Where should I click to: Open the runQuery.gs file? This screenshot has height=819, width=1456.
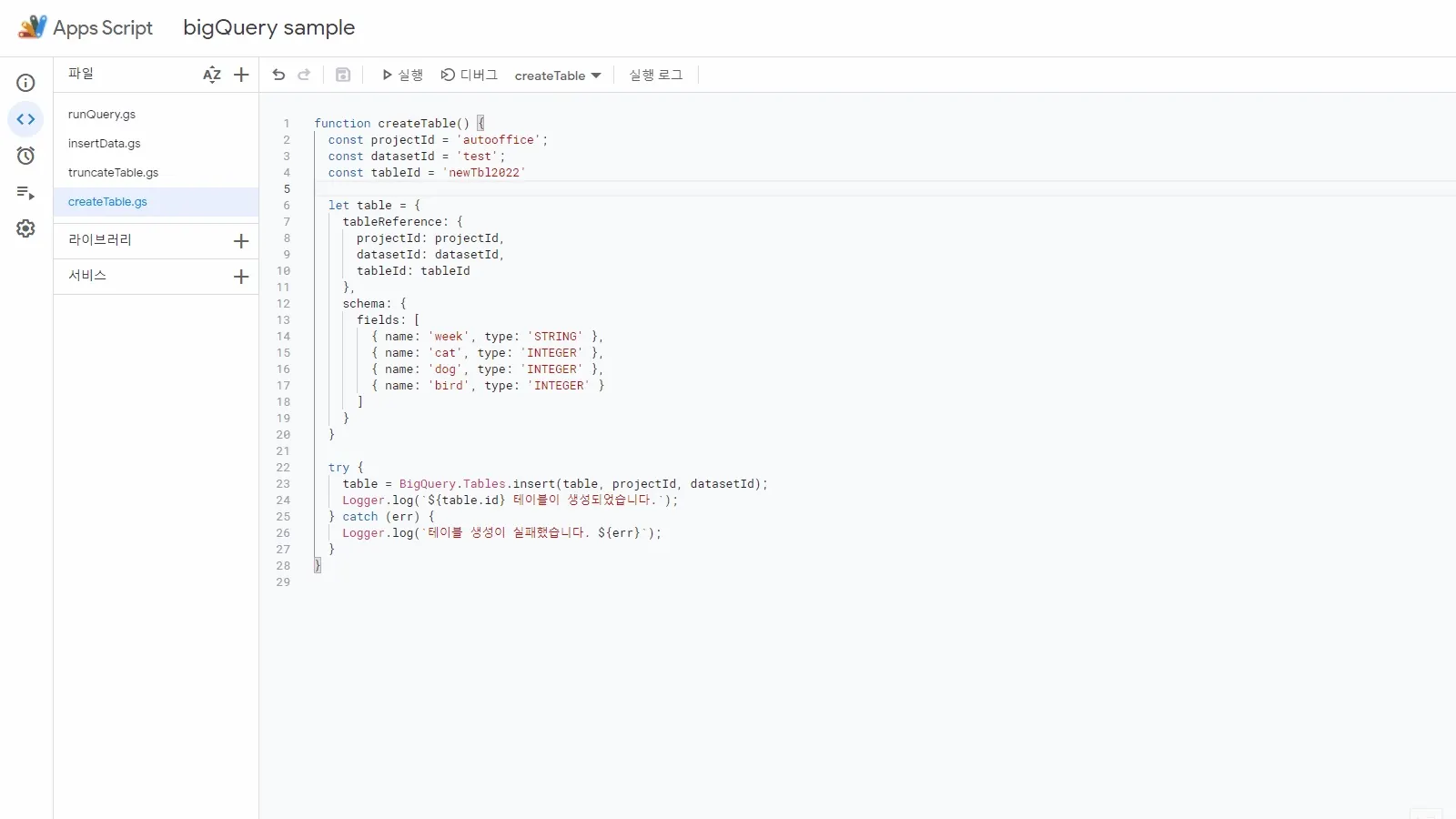[x=102, y=115]
